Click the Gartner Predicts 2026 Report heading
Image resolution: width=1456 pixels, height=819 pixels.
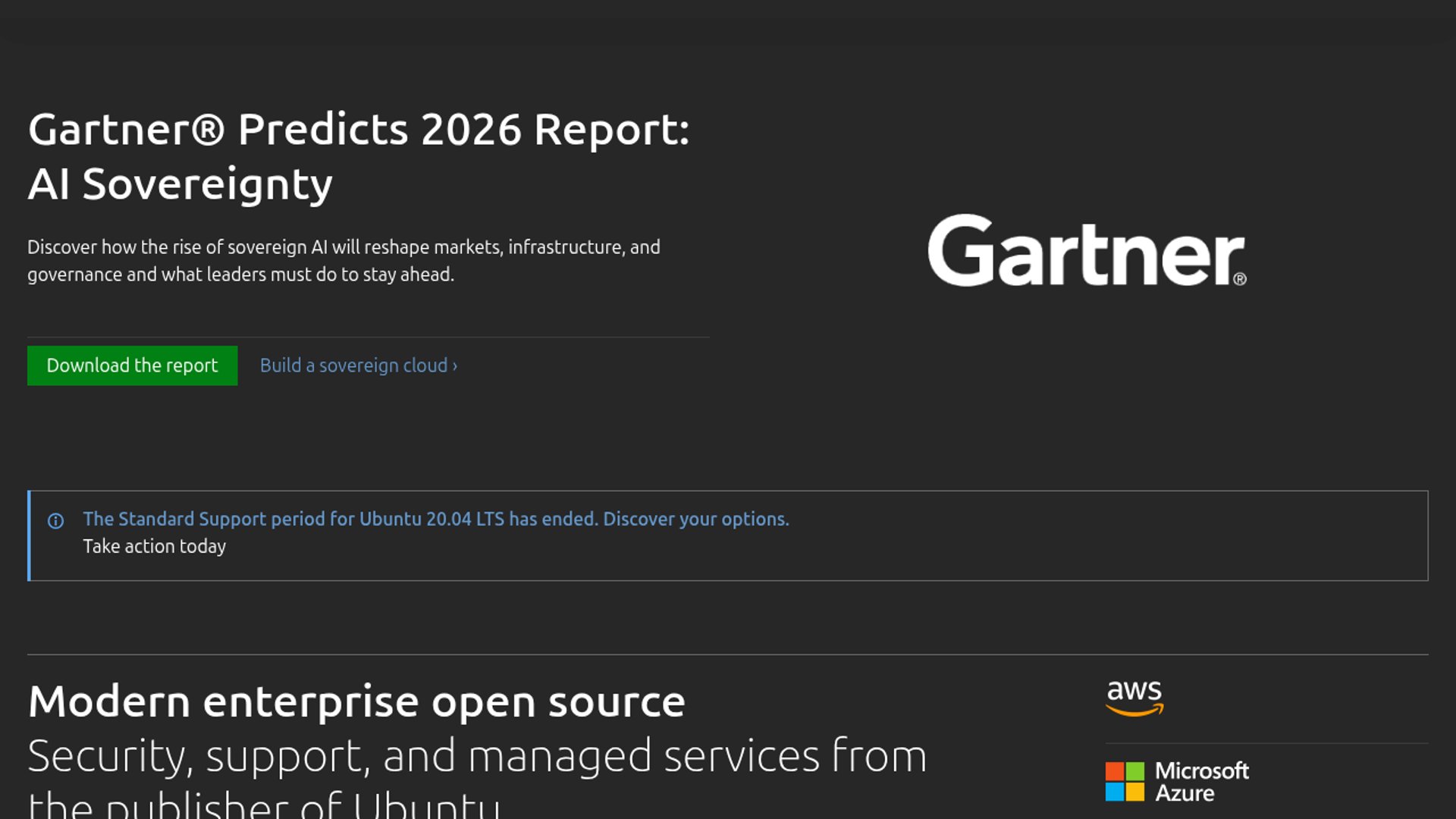click(358, 129)
